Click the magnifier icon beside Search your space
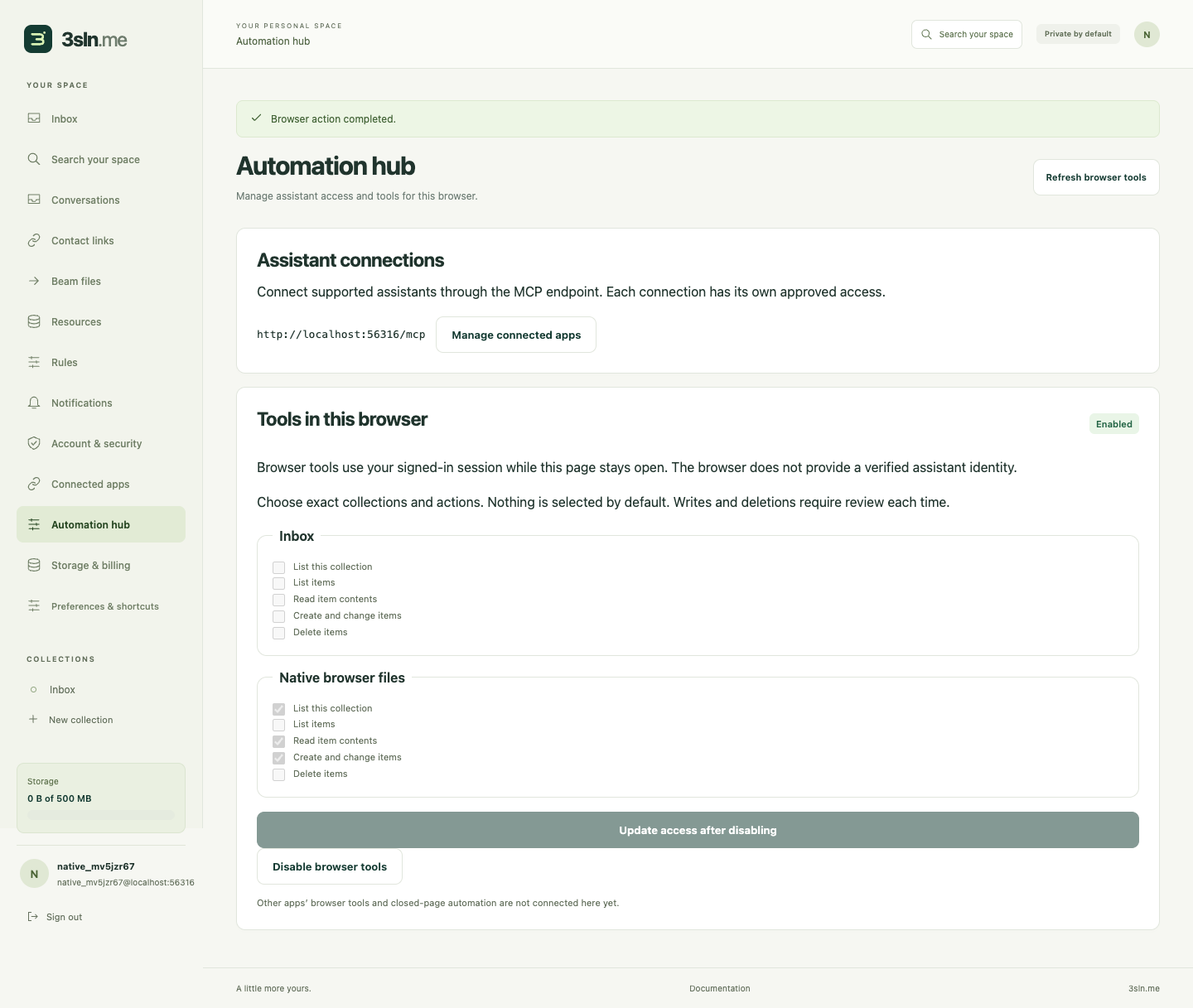 (34, 159)
